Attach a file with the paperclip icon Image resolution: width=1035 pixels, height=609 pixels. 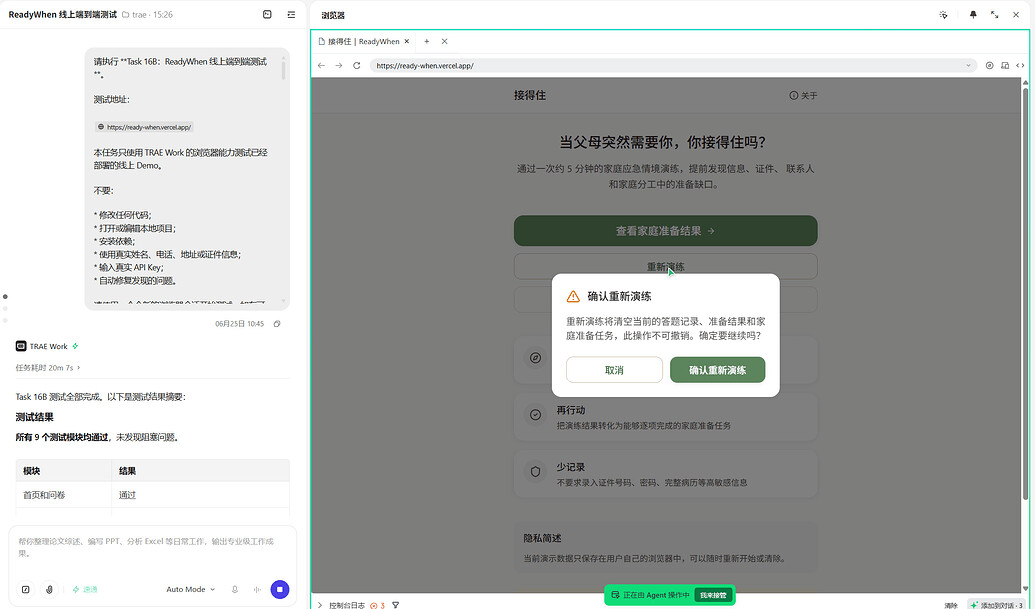click(x=49, y=589)
